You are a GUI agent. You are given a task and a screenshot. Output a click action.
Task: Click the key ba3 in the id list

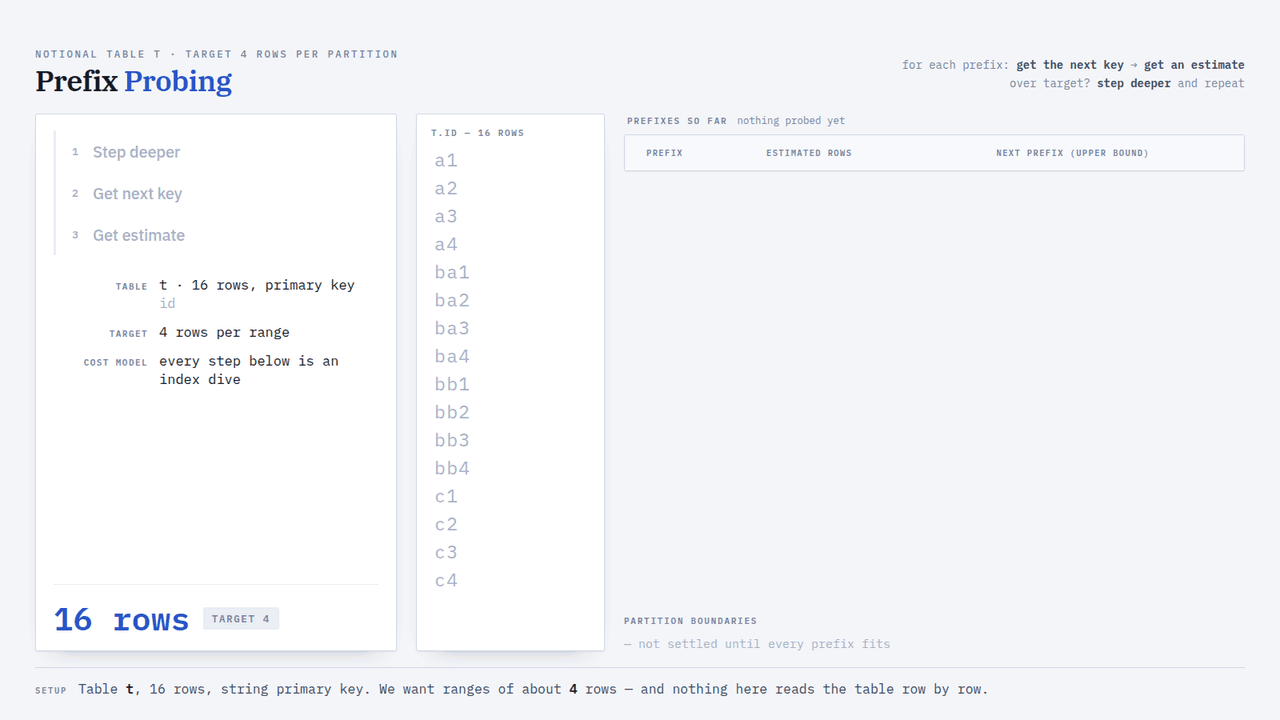click(452, 328)
